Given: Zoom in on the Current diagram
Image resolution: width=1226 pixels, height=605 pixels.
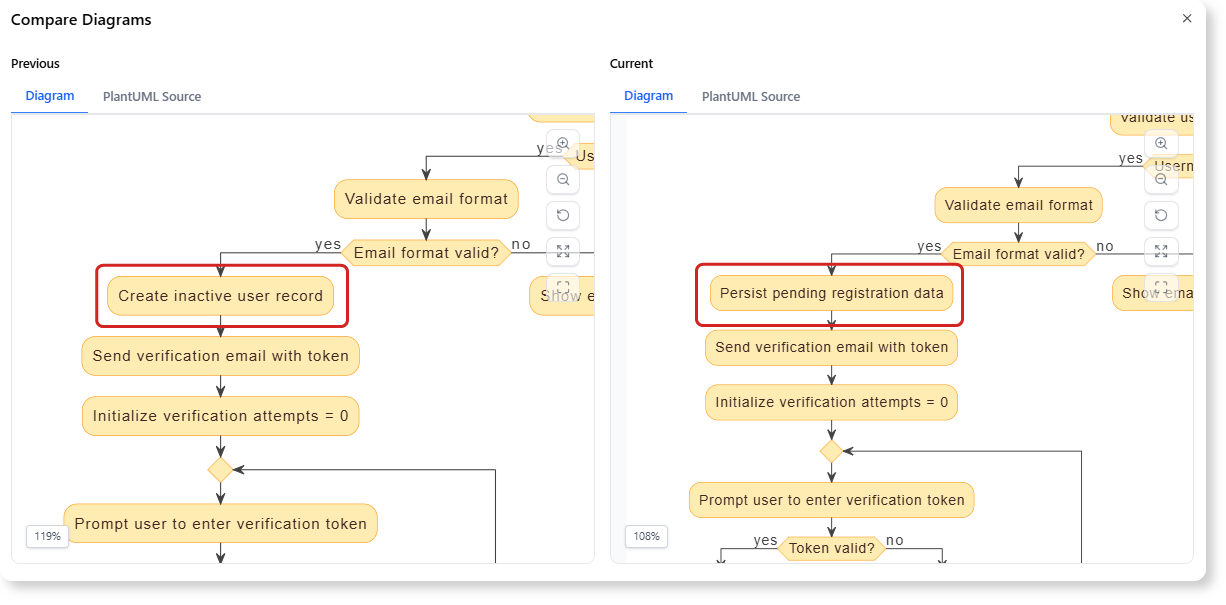Looking at the screenshot, I should [x=1161, y=143].
